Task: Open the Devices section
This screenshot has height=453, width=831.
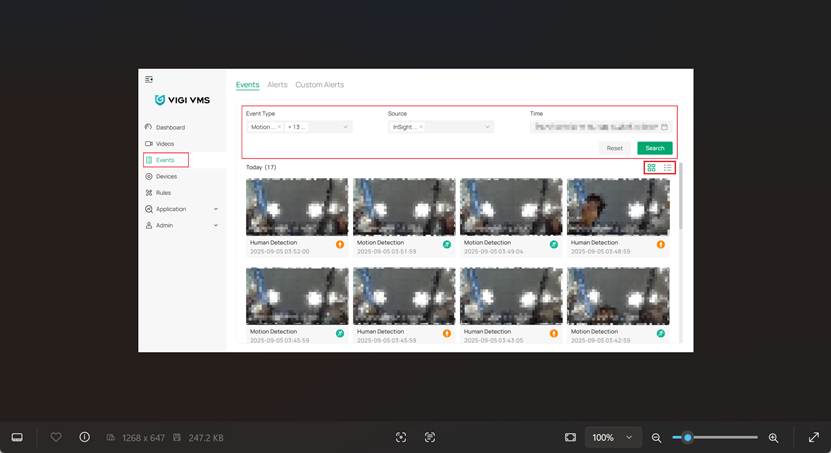Action: (x=166, y=176)
